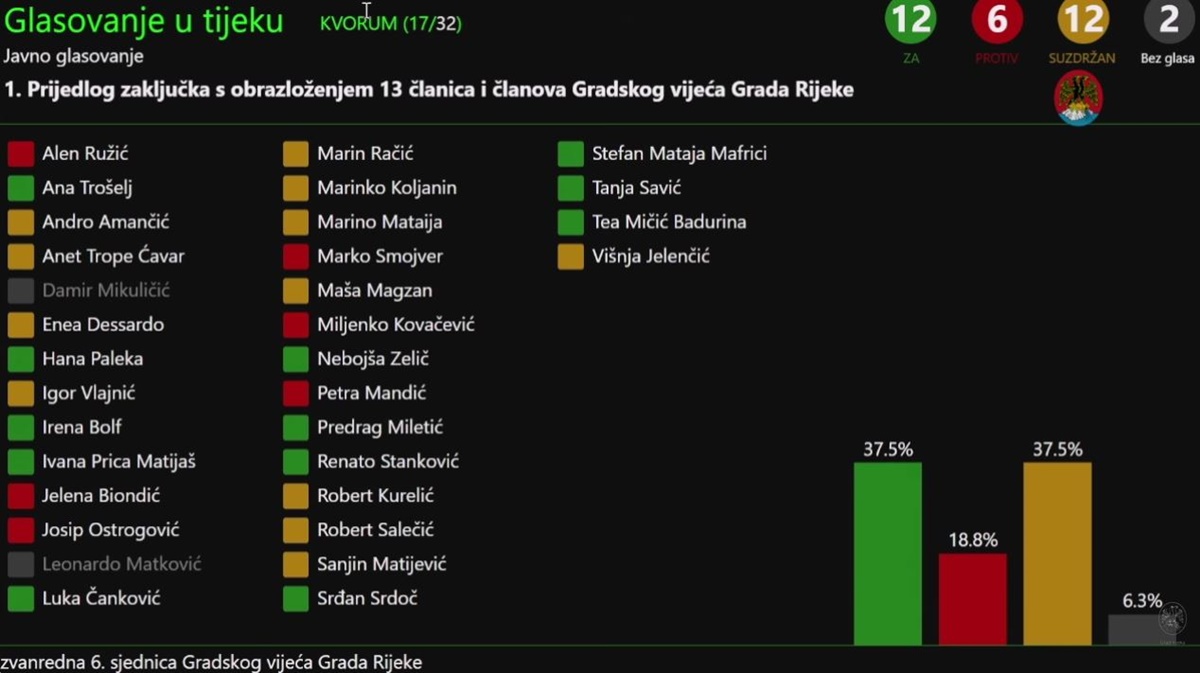The height and width of the screenshot is (673, 1200).
Task: Click green vote square beside Ana Trošelj
Action: click(21, 188)
